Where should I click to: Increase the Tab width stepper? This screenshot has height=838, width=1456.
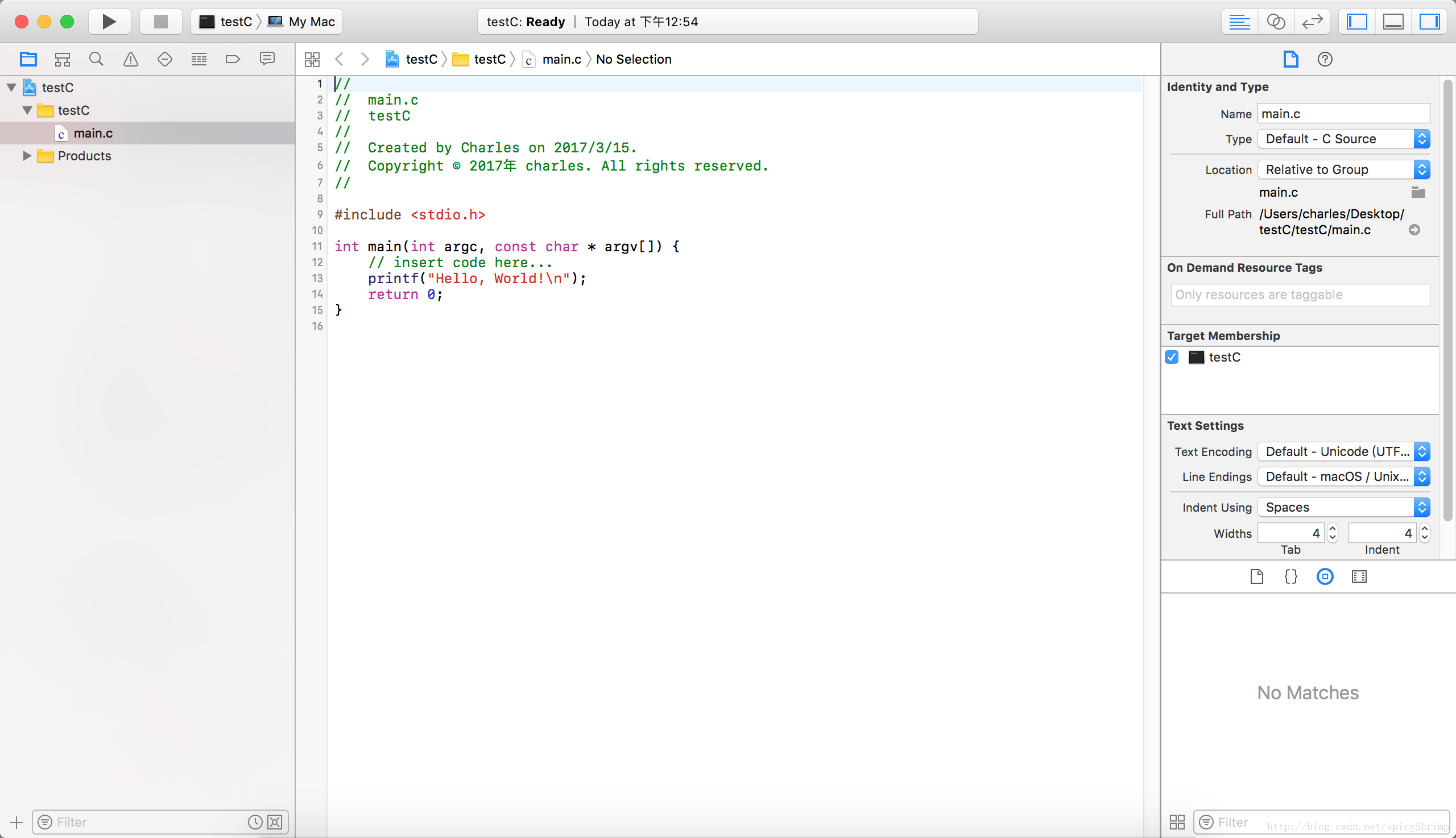point(1332,528)
